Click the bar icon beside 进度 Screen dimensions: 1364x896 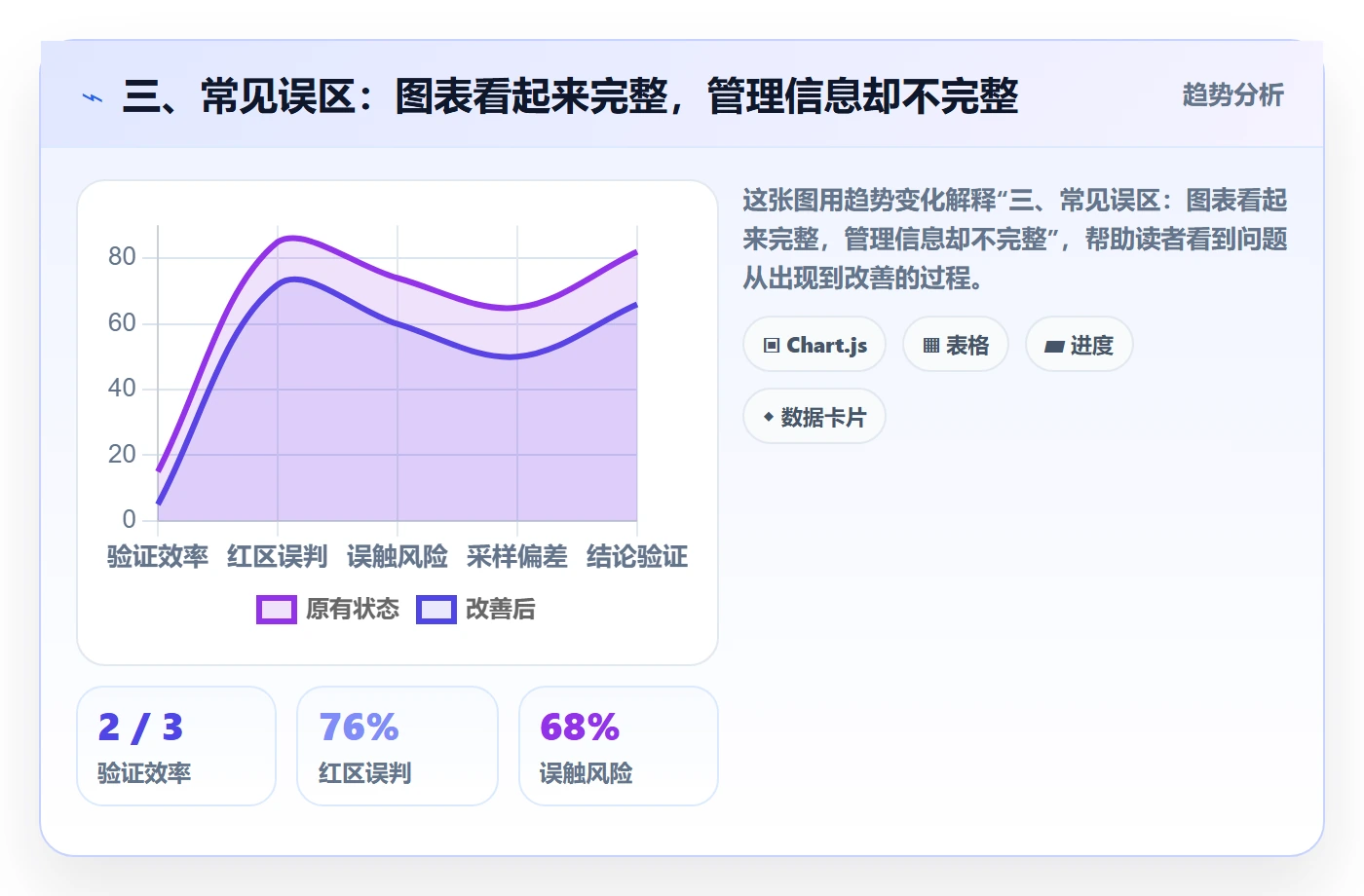coord(1054,346)
